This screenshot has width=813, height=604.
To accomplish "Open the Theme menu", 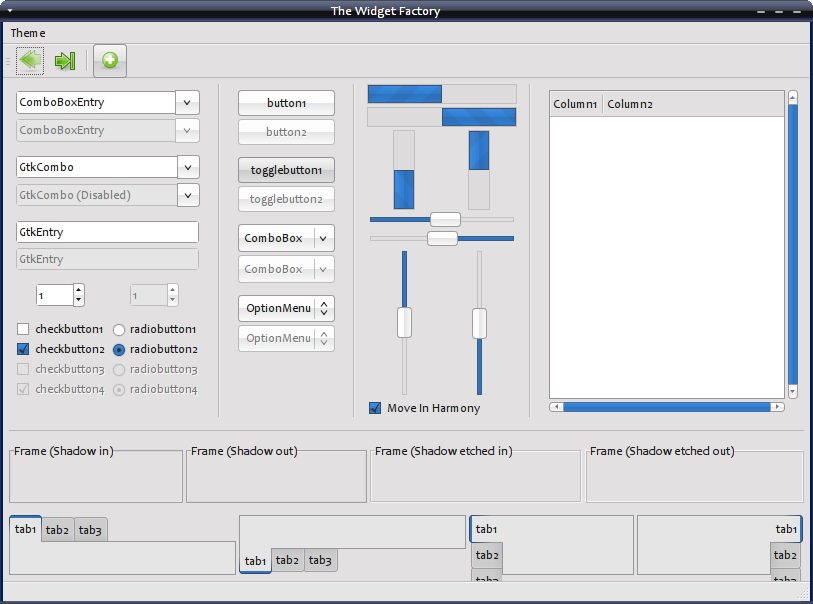I will pos(28,33).
